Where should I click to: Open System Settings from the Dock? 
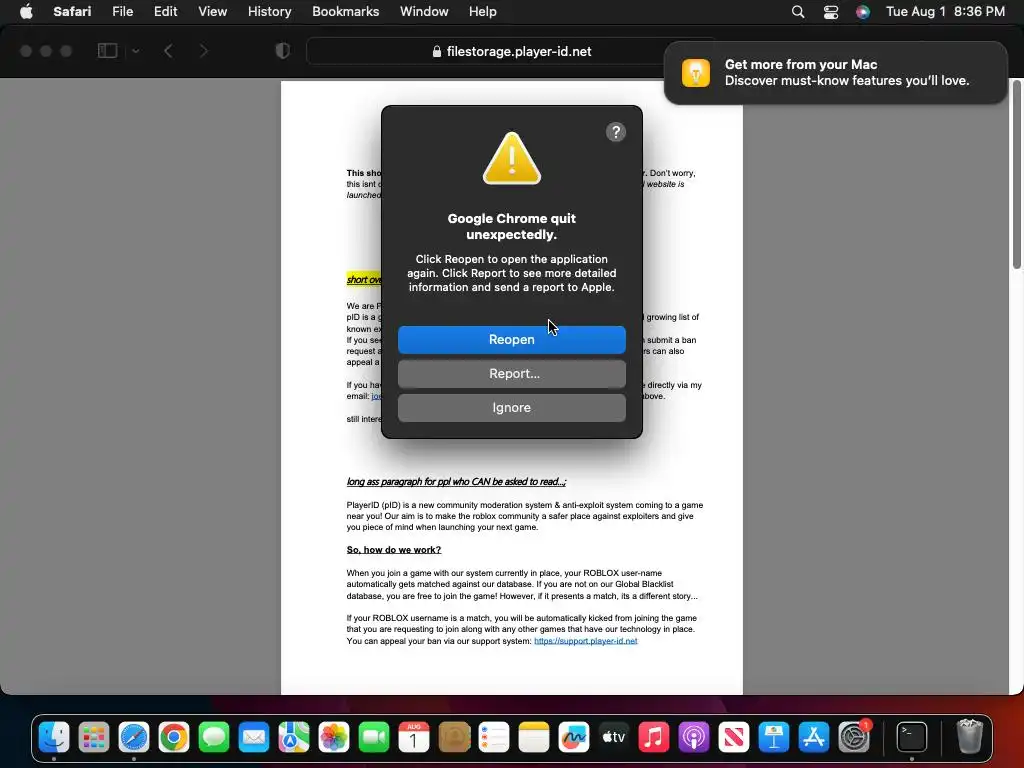coord(854,737)
